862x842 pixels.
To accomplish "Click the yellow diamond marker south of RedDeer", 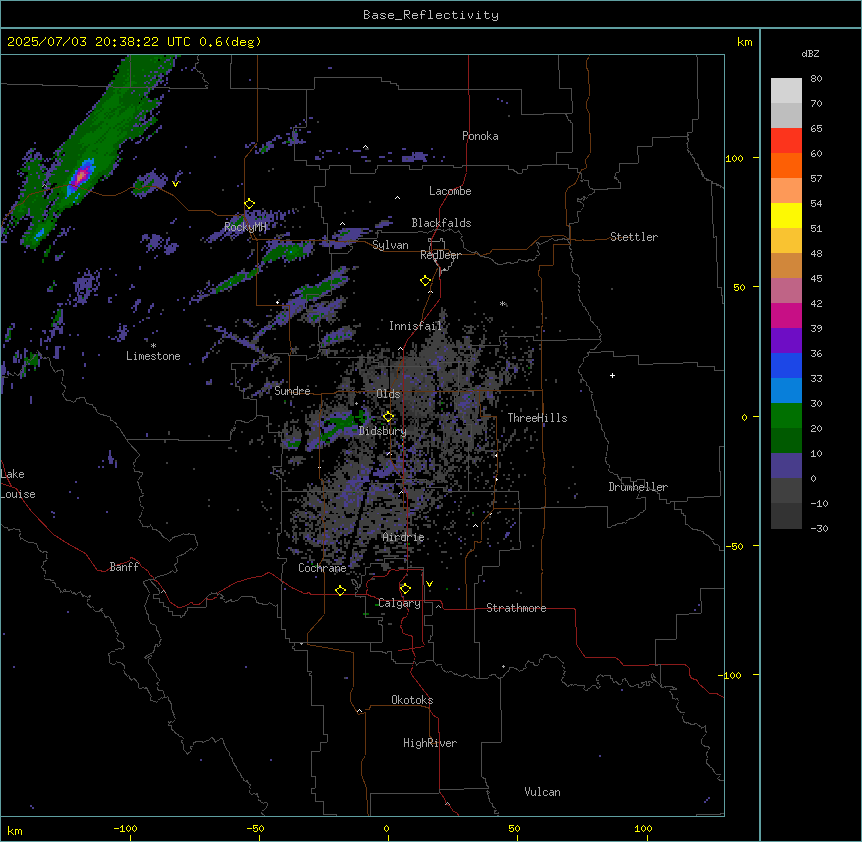I will click(426, 281).
